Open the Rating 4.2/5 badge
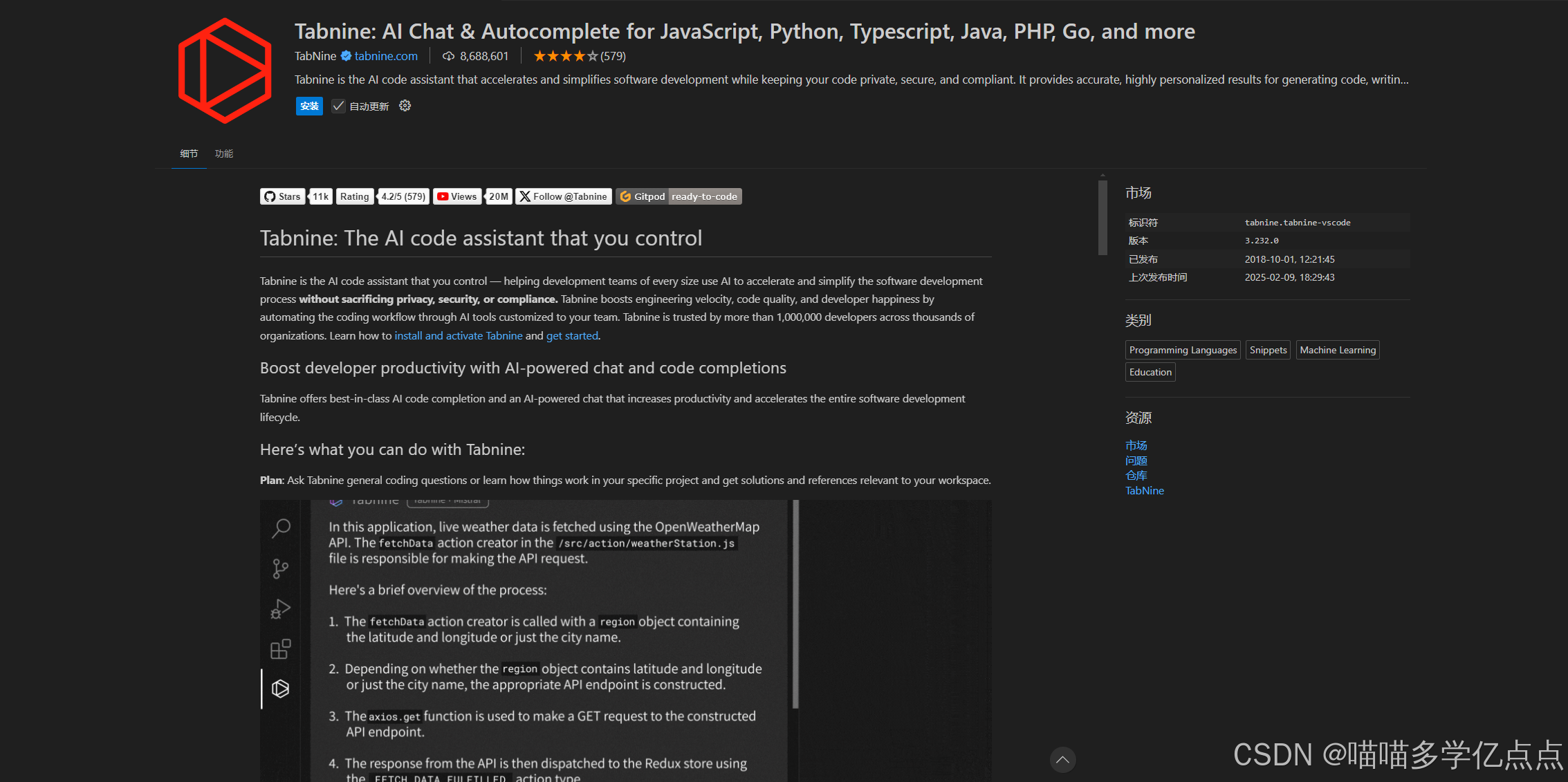 click(x=382, y=196)
